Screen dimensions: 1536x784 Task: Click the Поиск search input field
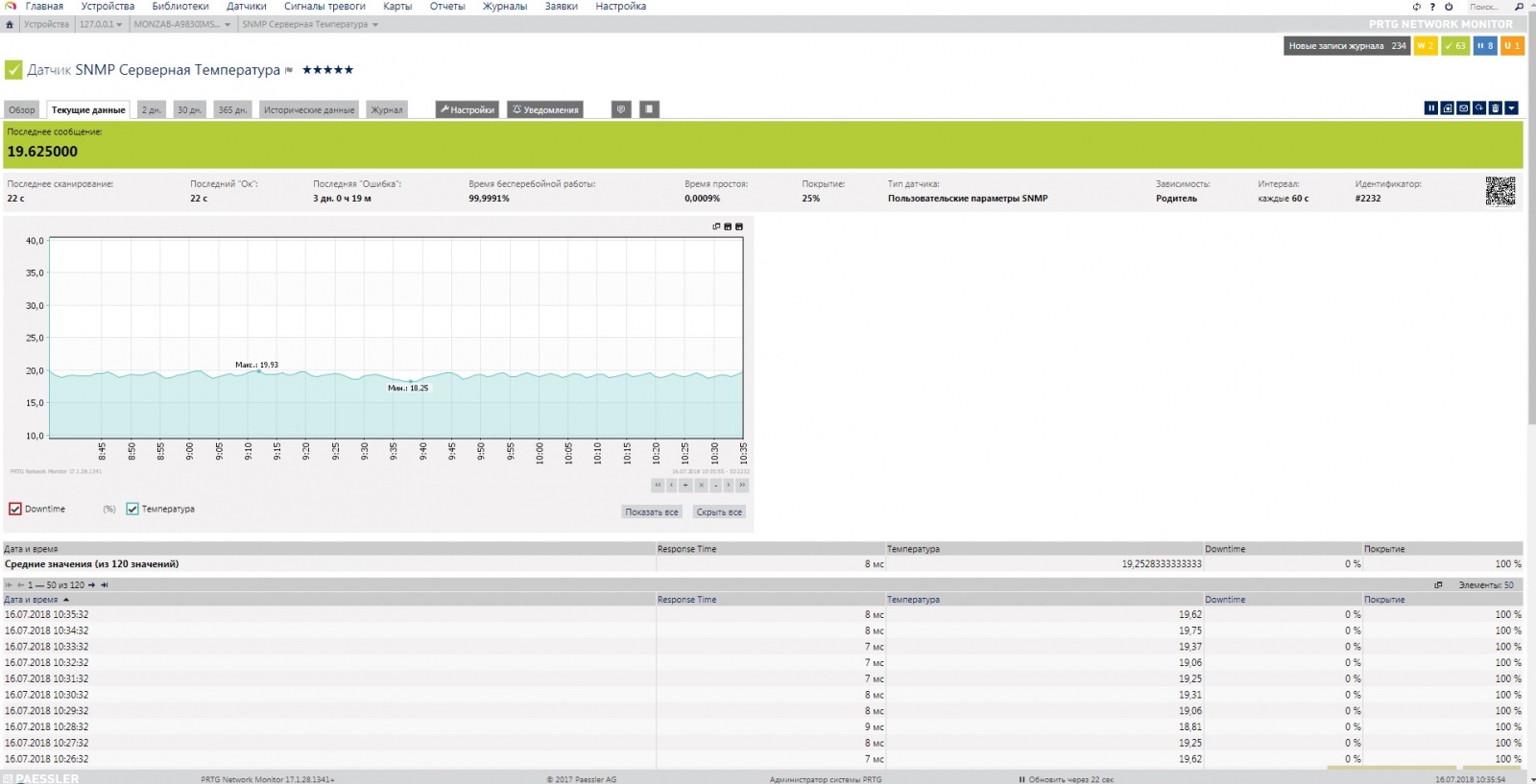point(1490,7)
